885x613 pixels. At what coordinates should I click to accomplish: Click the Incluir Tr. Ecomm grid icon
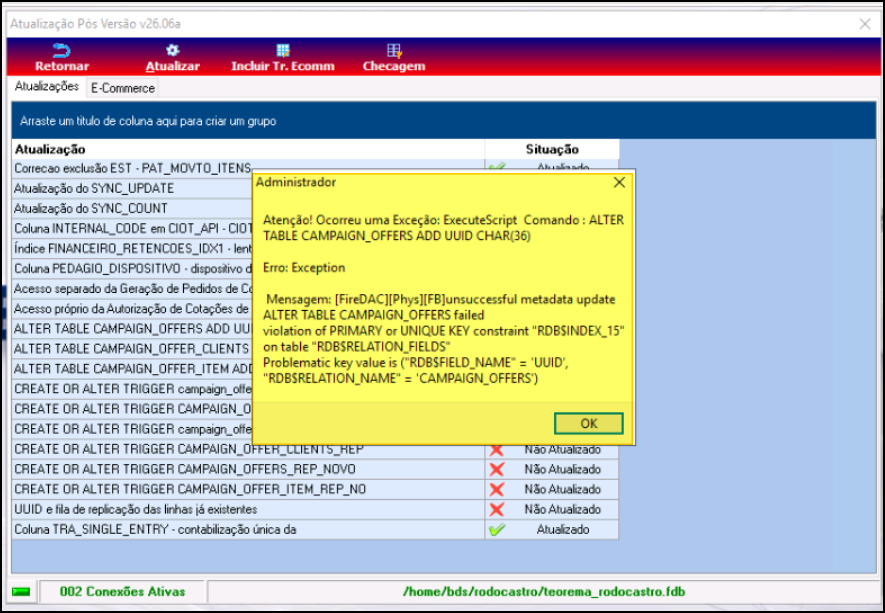[x=283, y=51]
